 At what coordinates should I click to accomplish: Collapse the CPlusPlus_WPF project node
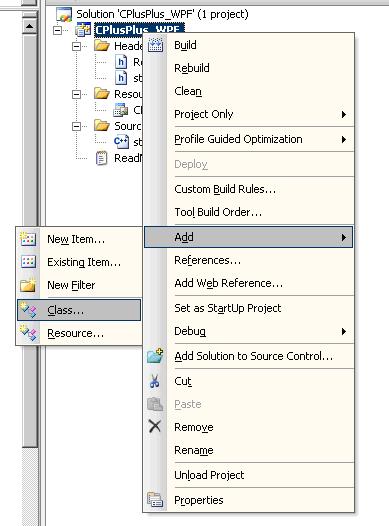[x=58, y=30]
